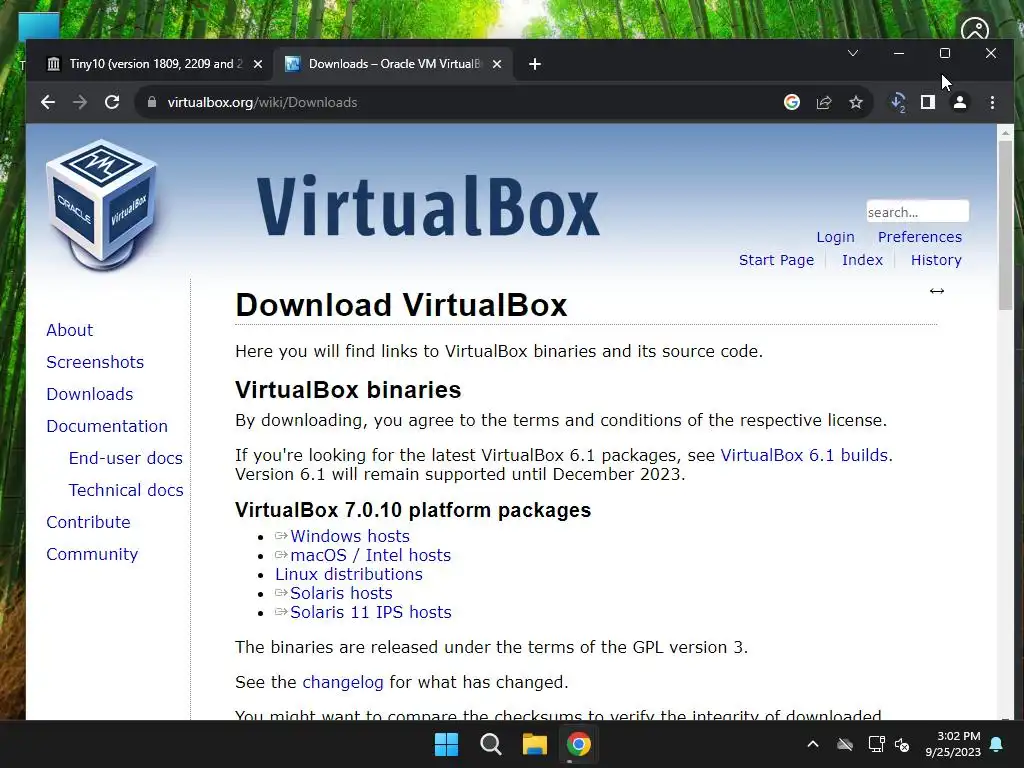Reload the VirtualBox downloads page
The image size is (1024, 768).
(112, 102)
